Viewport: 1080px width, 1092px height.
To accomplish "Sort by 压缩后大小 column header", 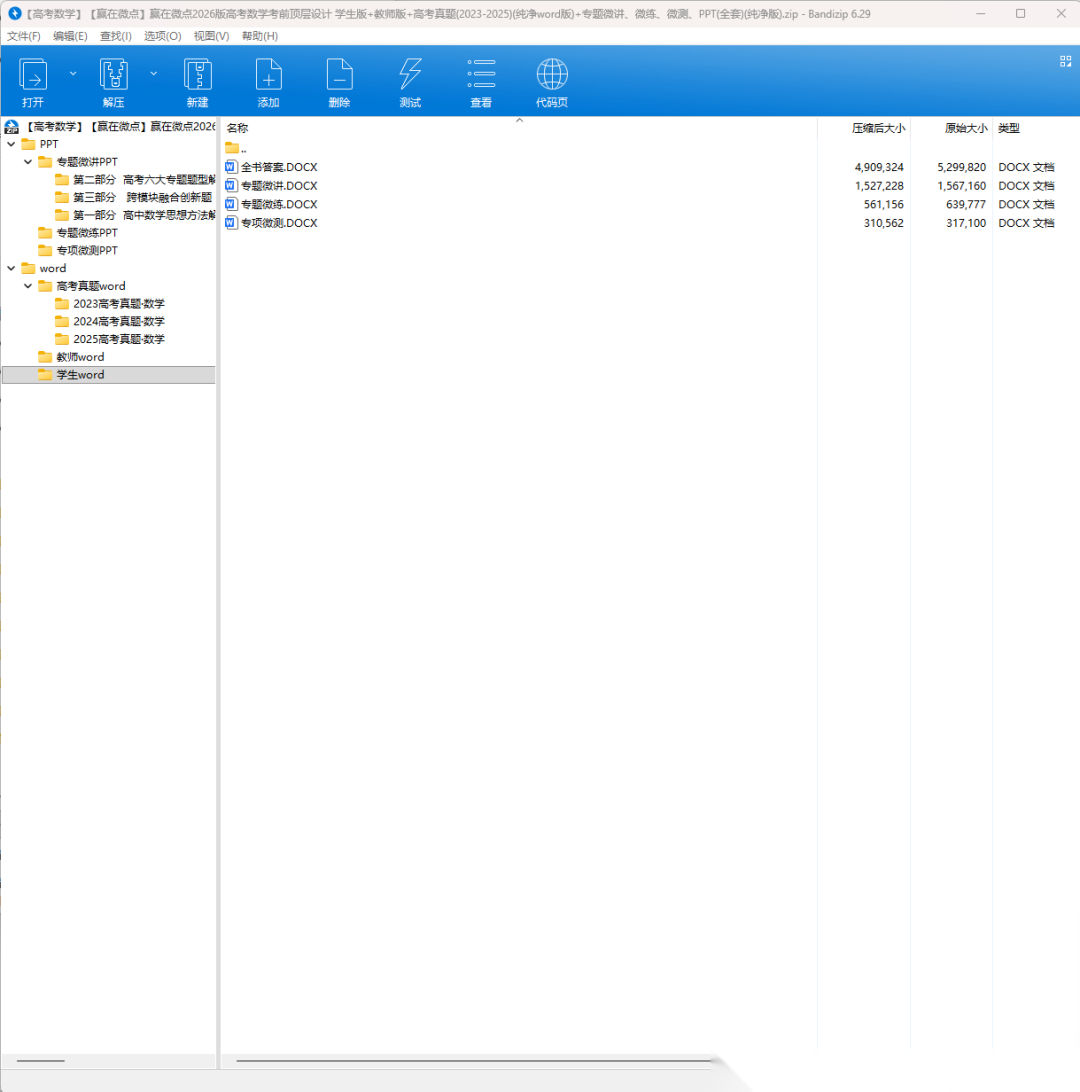I will (x=877, y=128).
